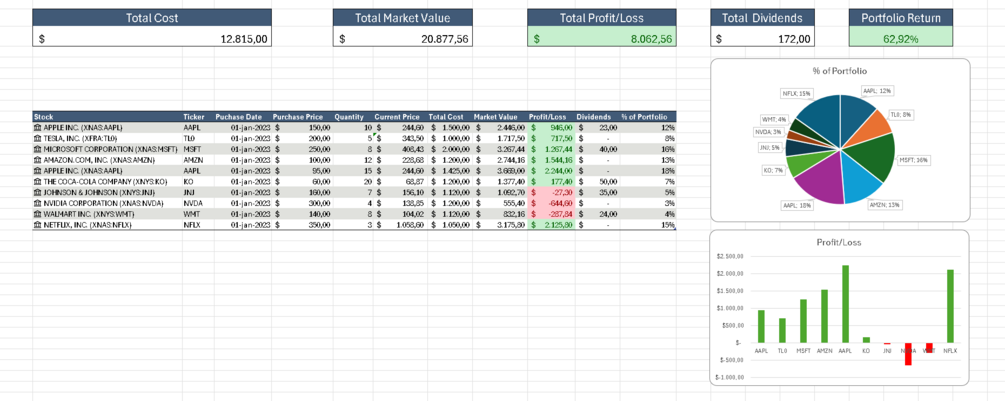The width and height of the screenshot is (1005, 401).
Task: Select Netflix's 1.058,60 current price cell
Action: click(x=400, y=224)
